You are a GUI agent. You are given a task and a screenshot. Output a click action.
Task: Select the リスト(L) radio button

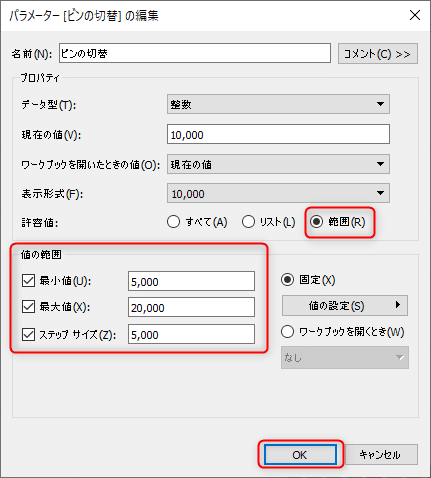pyautogui.click(x=248, y=222)
